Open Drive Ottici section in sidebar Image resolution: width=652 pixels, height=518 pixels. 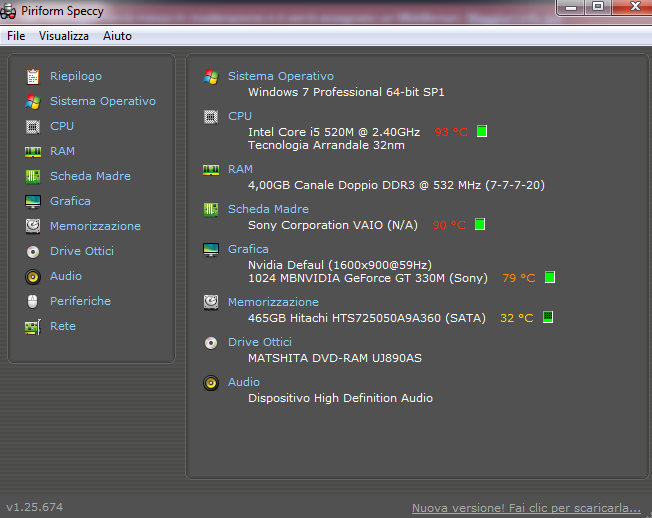point(82,251)
